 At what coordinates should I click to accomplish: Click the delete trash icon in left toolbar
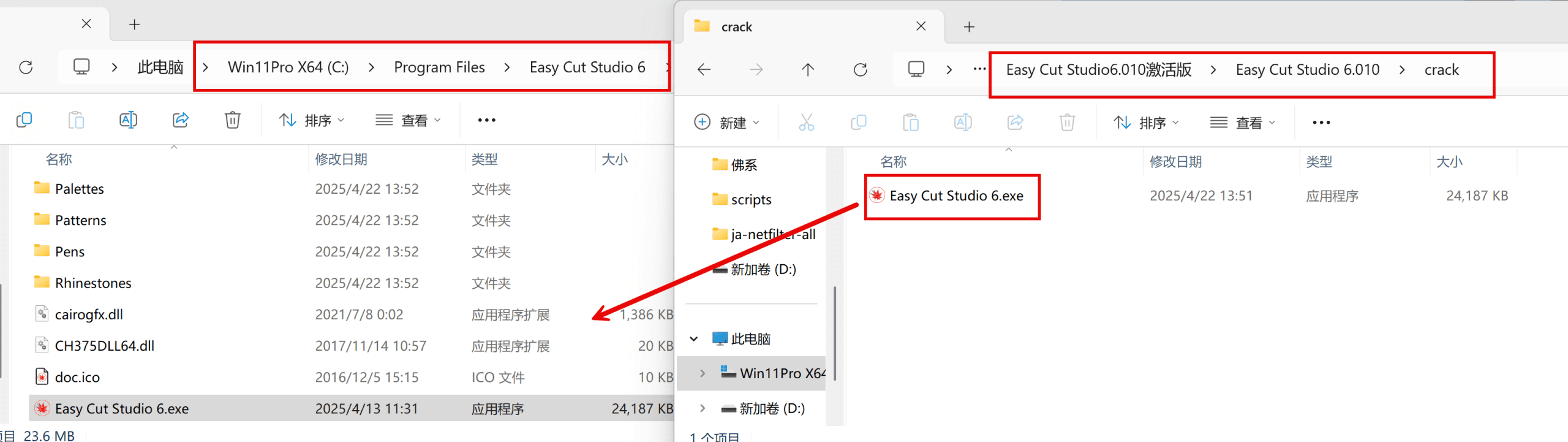232,120
